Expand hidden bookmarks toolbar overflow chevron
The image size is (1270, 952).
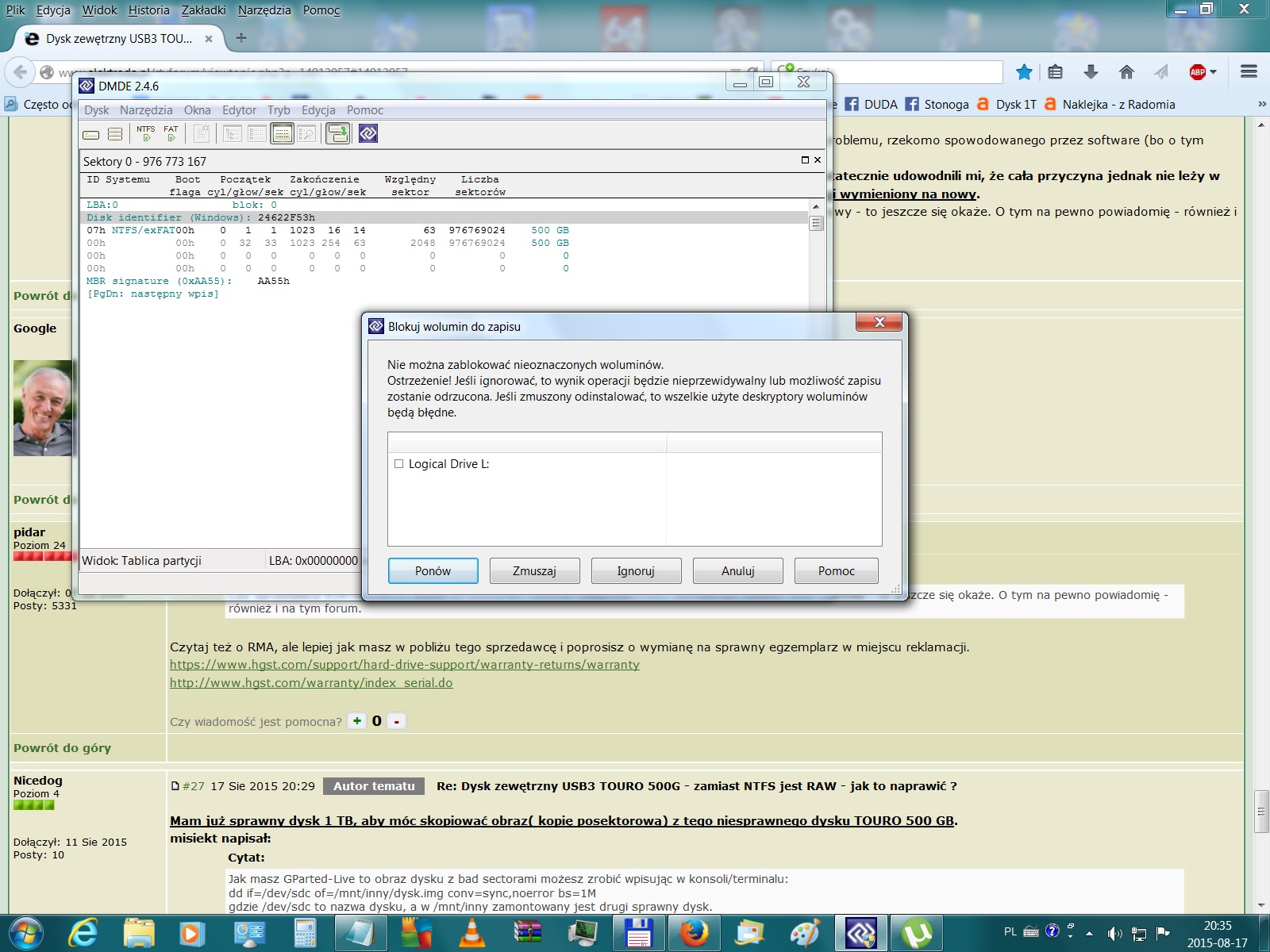coord(1261,104)
